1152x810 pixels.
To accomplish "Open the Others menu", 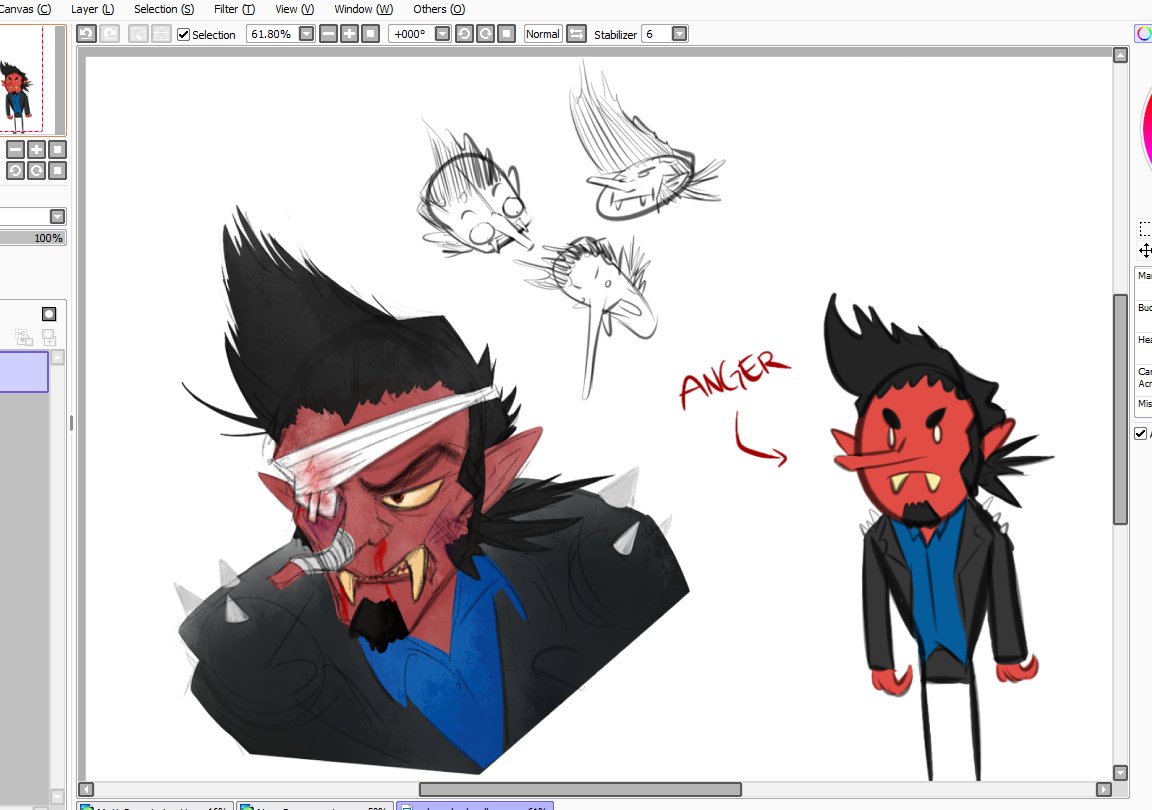I will click(x=438, y=9).
